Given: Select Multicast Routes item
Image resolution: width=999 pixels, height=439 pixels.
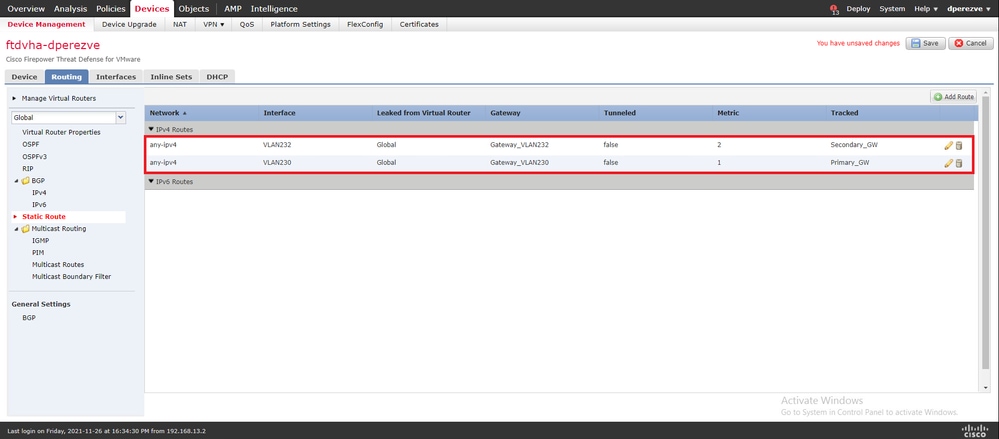Looking at the screenshot, I should click(58, 264).
